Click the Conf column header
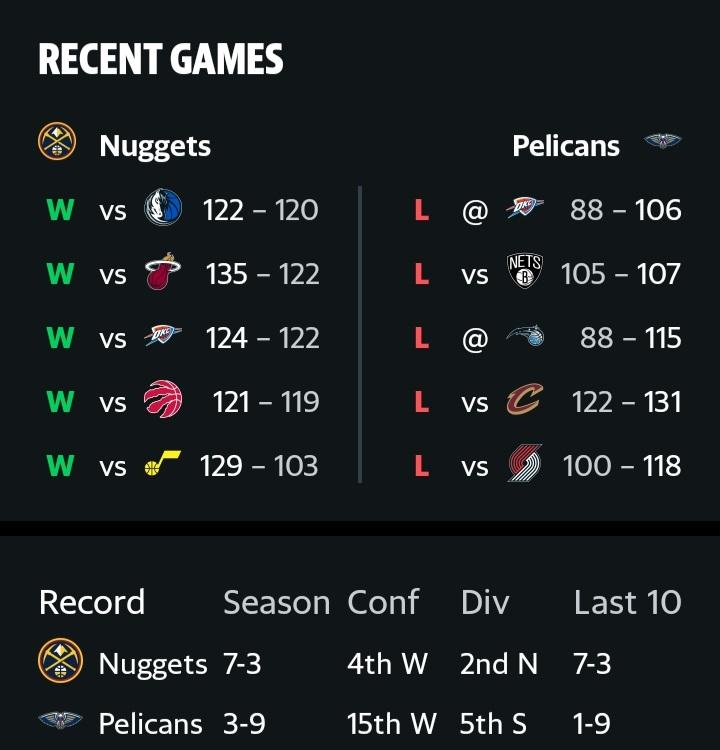This screenshot has height=750, width=720. pos(383,602)
